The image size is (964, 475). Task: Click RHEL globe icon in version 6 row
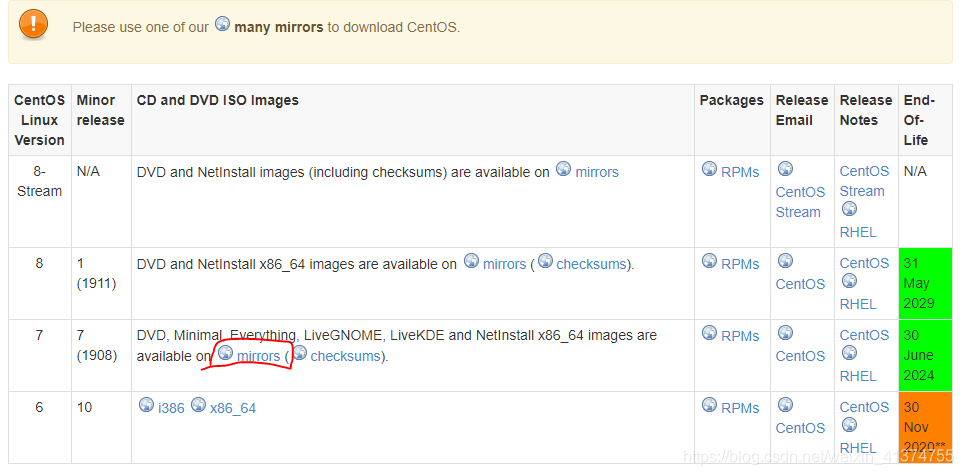(849, 425)
